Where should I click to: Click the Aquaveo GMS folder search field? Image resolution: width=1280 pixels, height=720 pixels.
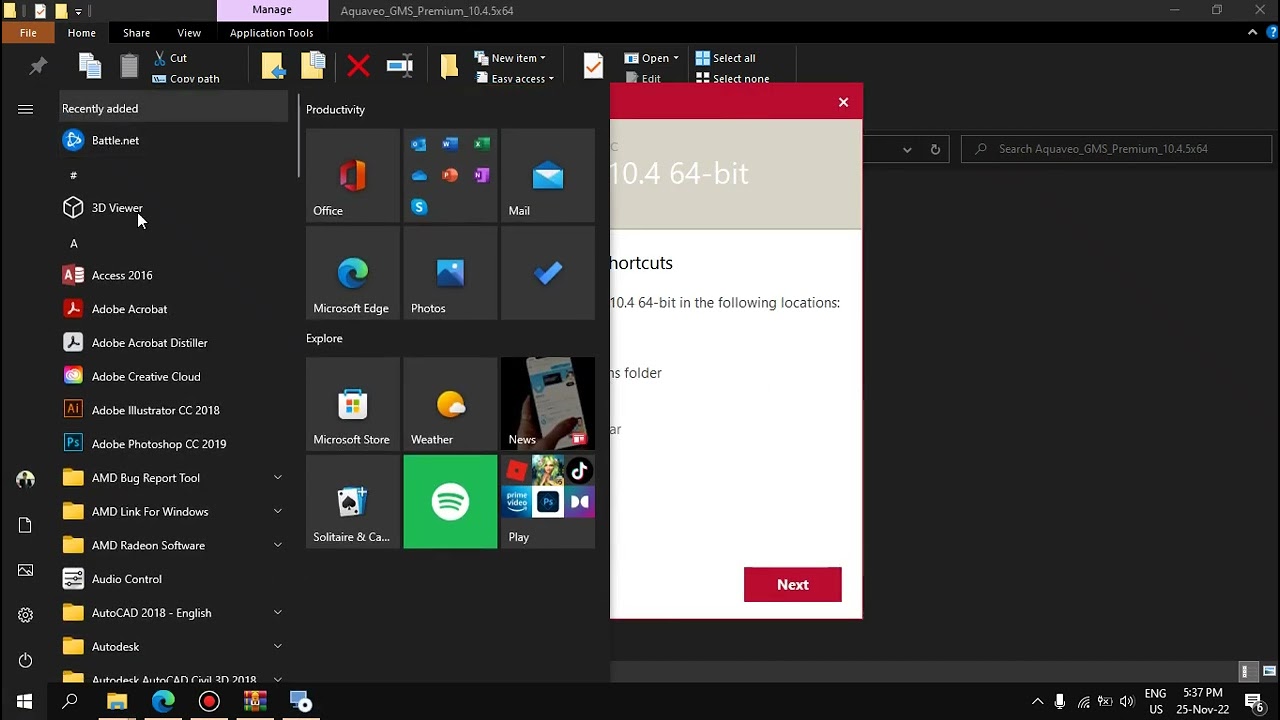pos(1116,149)
